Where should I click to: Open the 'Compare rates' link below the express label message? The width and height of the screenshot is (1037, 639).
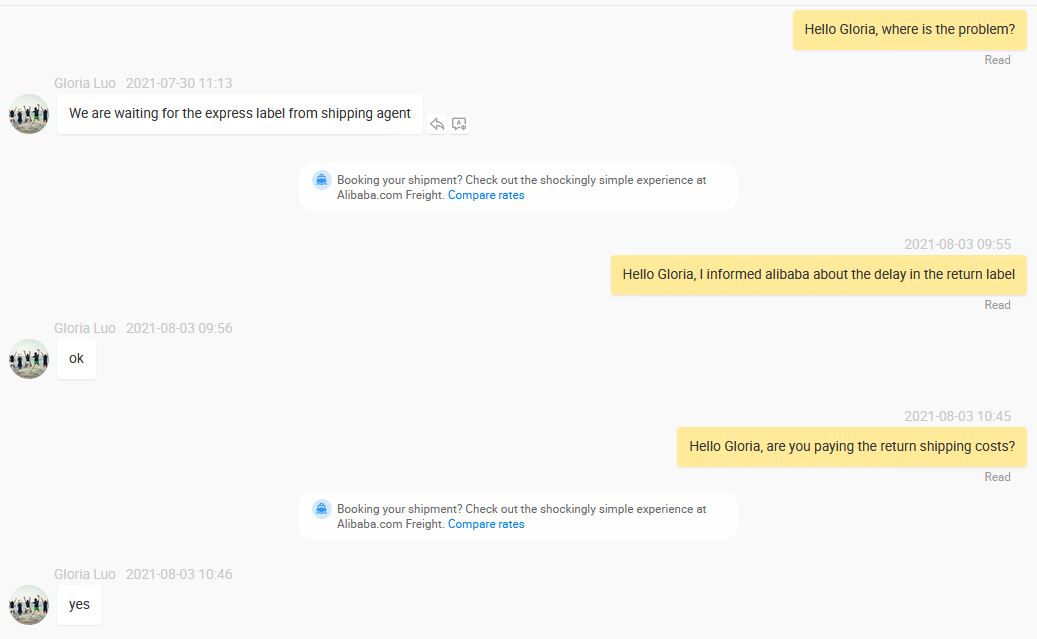pos(486,195)
